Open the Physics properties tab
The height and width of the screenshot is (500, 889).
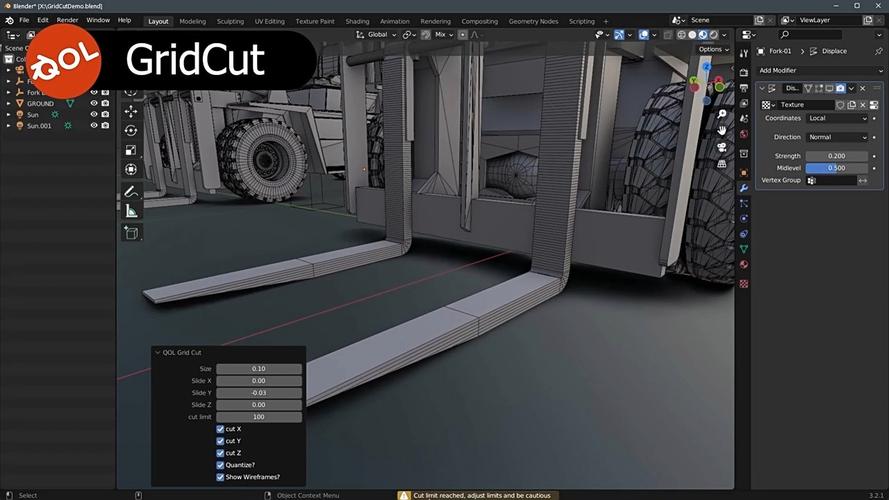click(744, 218)
